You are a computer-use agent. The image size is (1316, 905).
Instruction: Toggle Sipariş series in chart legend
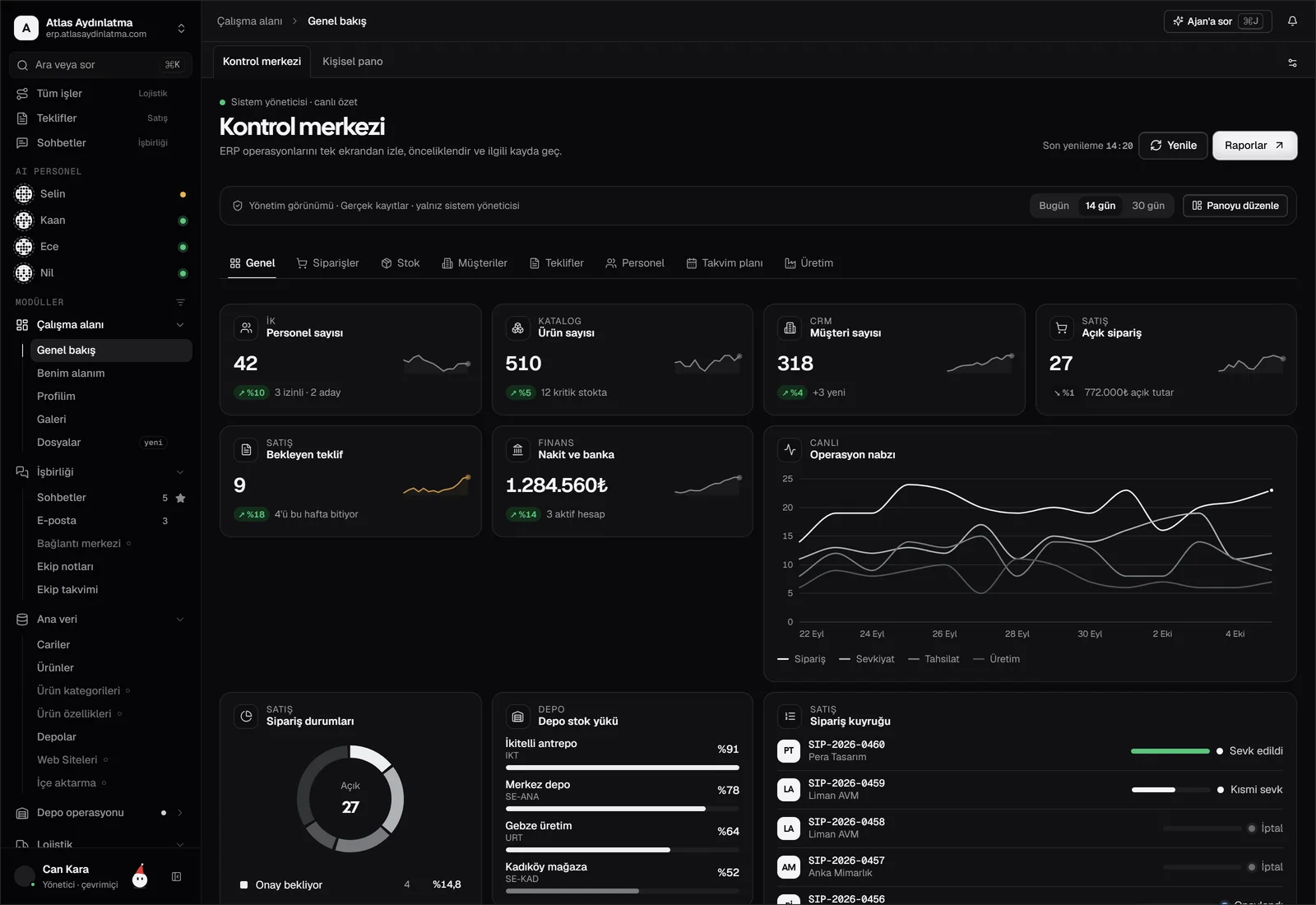click(x=801, y=659)
